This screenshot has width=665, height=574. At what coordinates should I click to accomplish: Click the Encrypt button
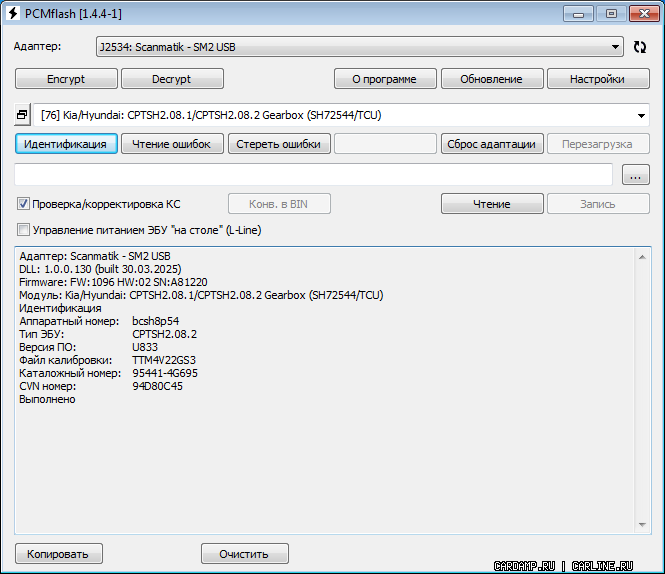66,79
